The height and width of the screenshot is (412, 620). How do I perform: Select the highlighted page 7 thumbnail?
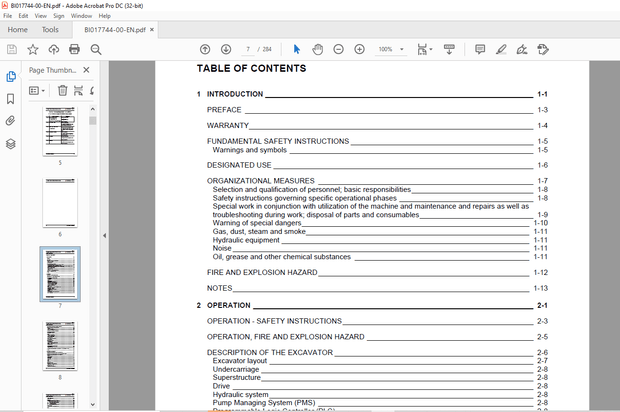(60, 274)
